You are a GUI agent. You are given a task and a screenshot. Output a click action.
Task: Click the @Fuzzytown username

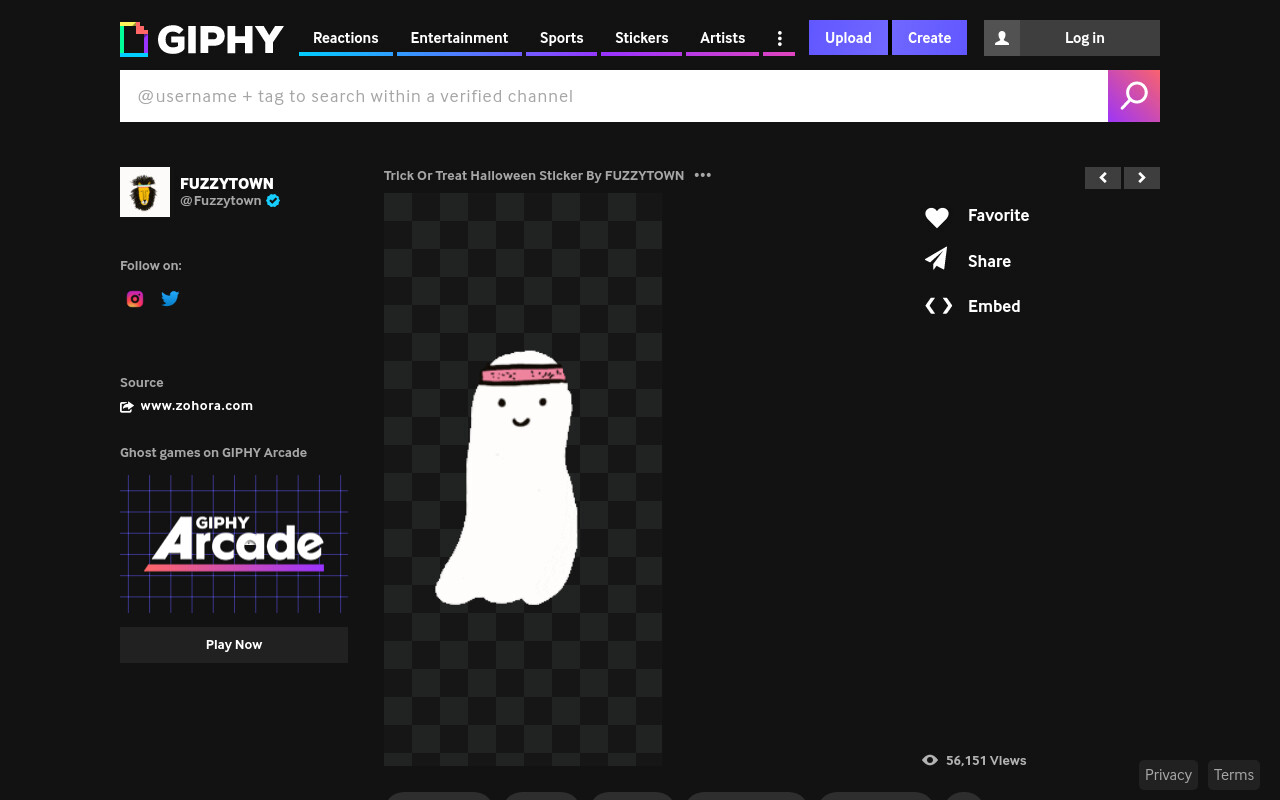point(221,200)
